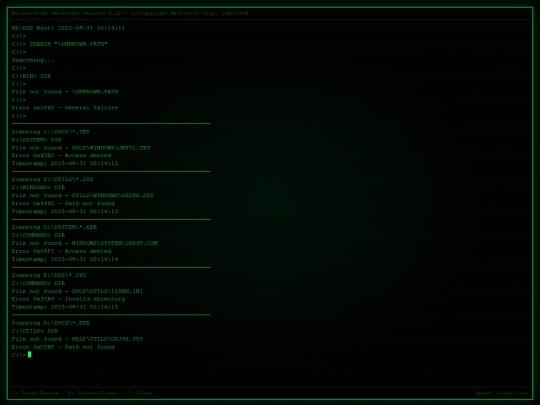Click the 'C:\WINDOWS> DIR' line
Viewport: 540px width, 405px height.
click(38, 187)
